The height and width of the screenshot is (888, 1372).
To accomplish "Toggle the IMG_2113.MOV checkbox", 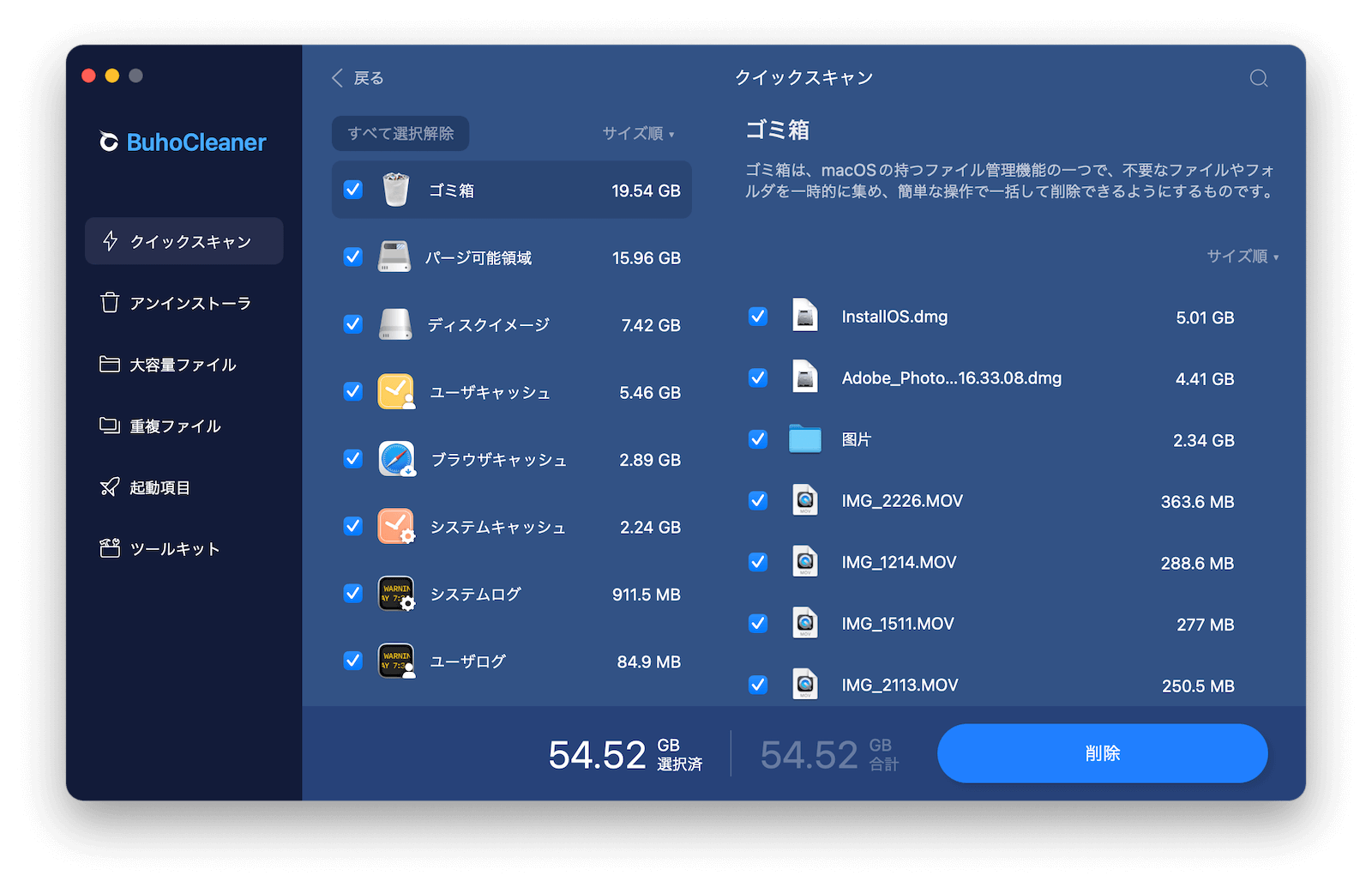I will (758, 685).
